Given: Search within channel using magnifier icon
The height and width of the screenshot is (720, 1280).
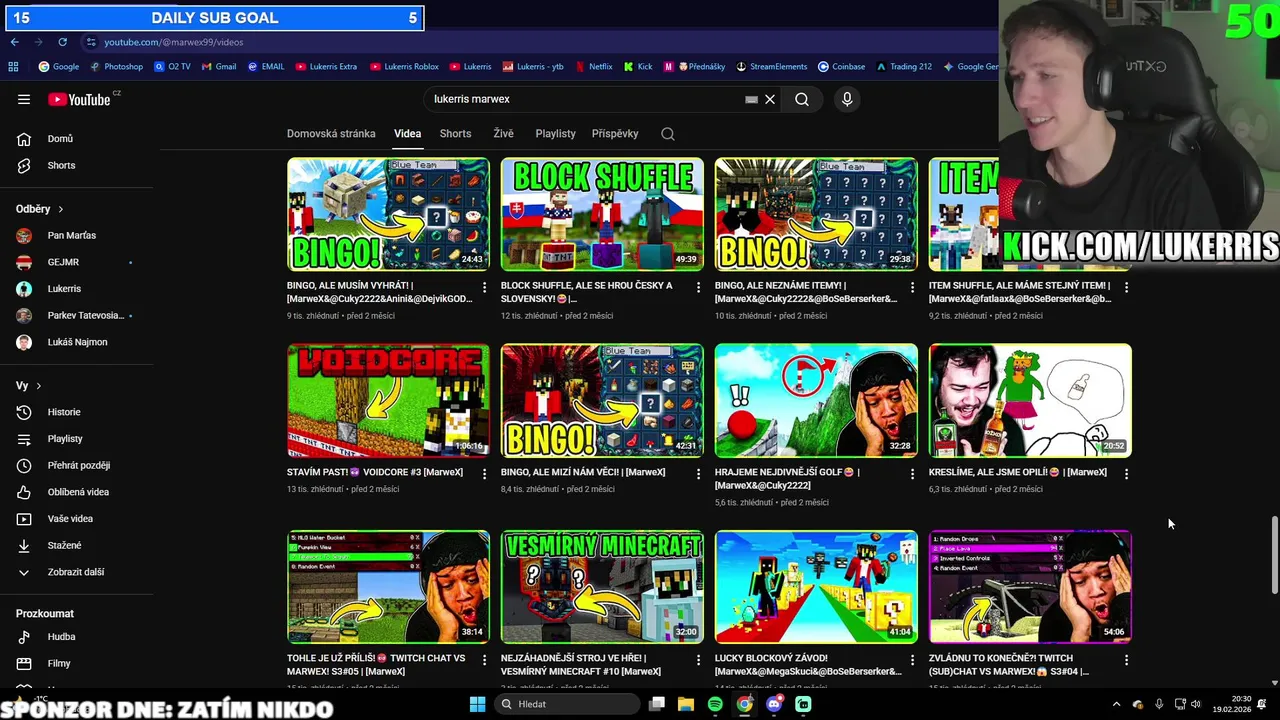Looking at the screenshot, I should 668,134.
